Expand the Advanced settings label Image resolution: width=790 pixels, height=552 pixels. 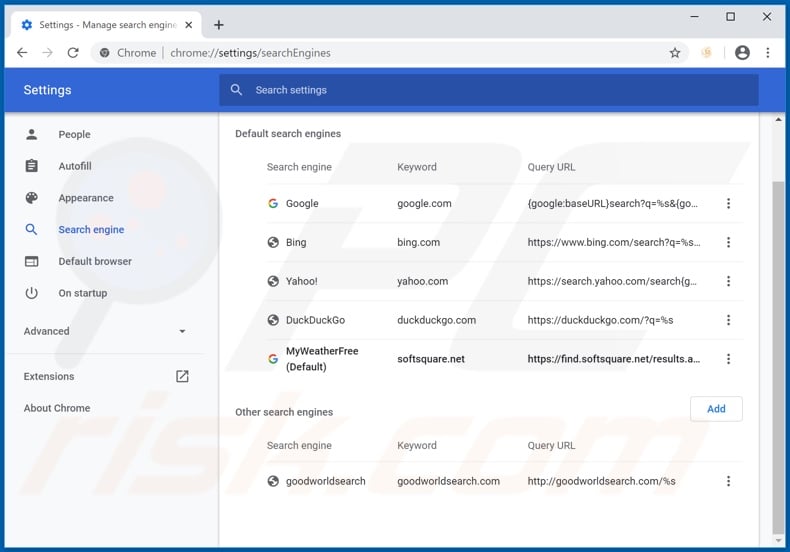(x=46, y=331)
